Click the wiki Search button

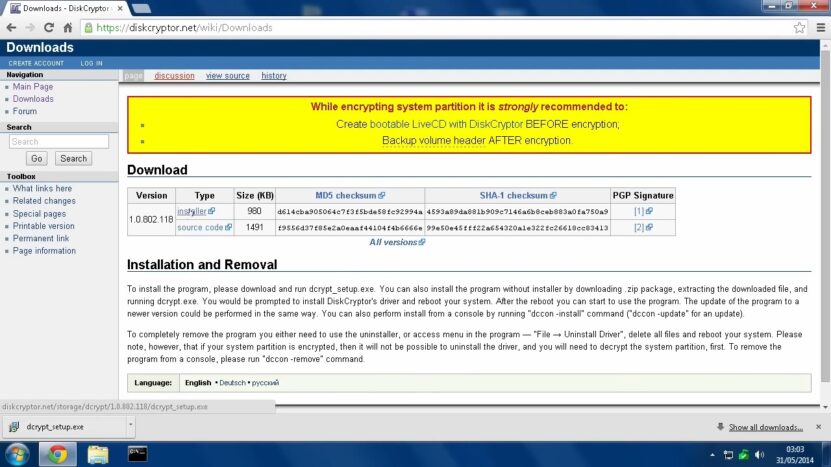tap(73, 158)
